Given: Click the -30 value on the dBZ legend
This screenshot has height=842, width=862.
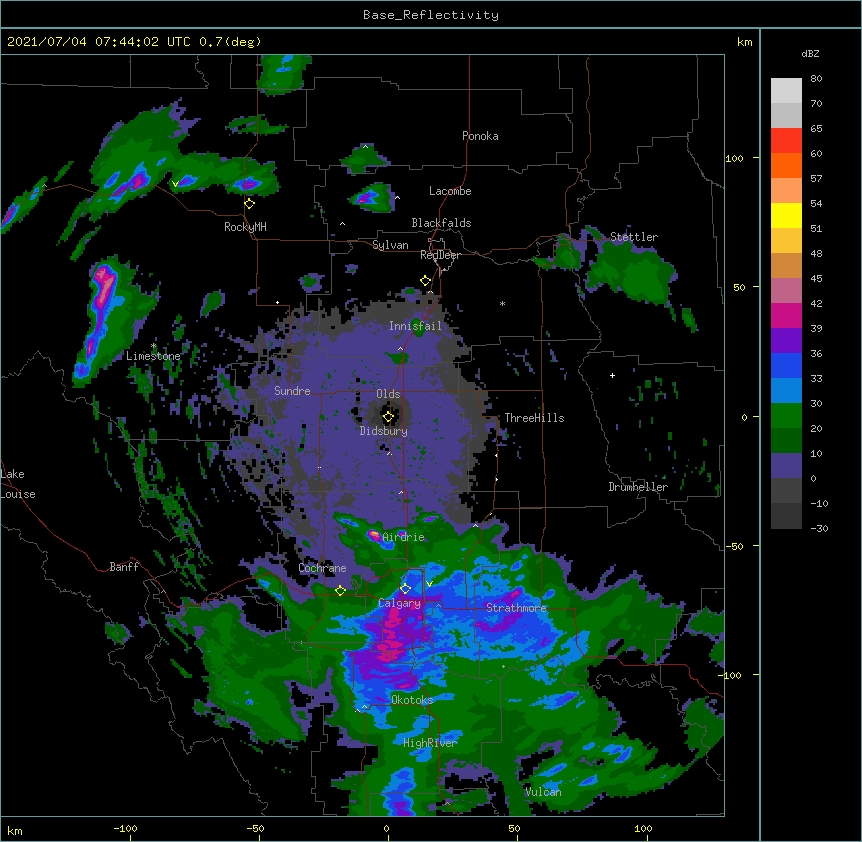Looking at the screenshot, I should coord(819,528).
